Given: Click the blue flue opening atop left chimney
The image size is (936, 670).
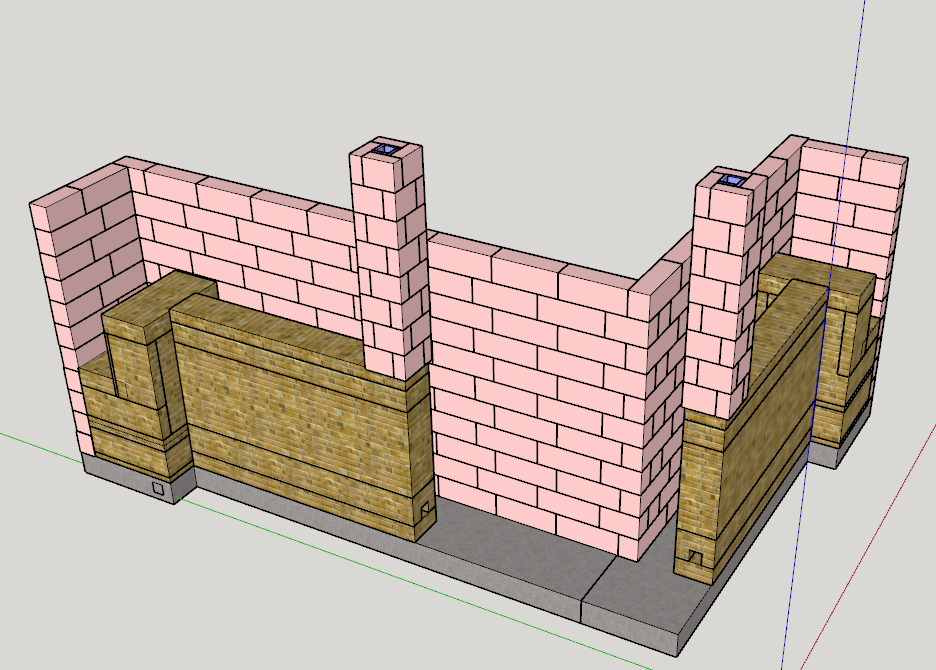Looking at the screenshot, I should tap(385, 151).
